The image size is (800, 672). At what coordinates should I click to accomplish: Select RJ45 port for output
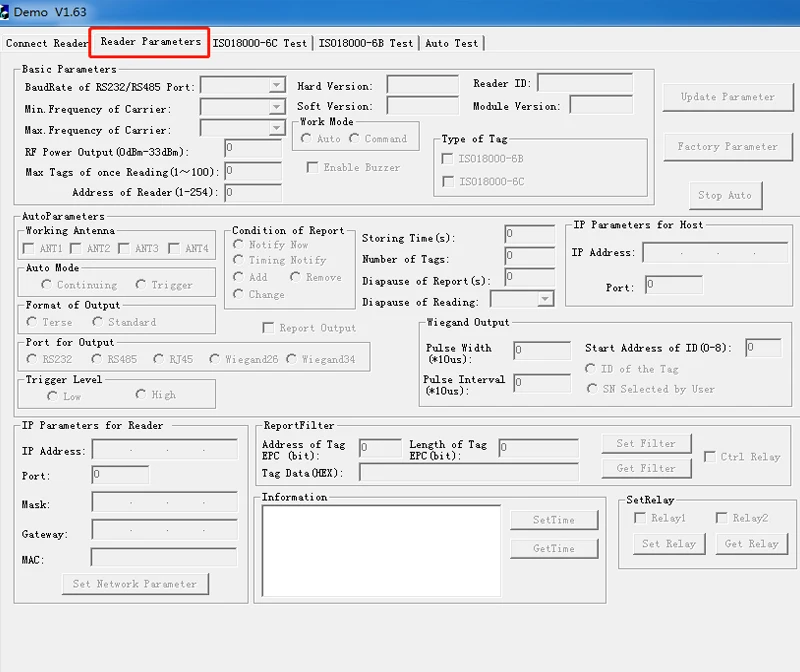tap(159, 359)
